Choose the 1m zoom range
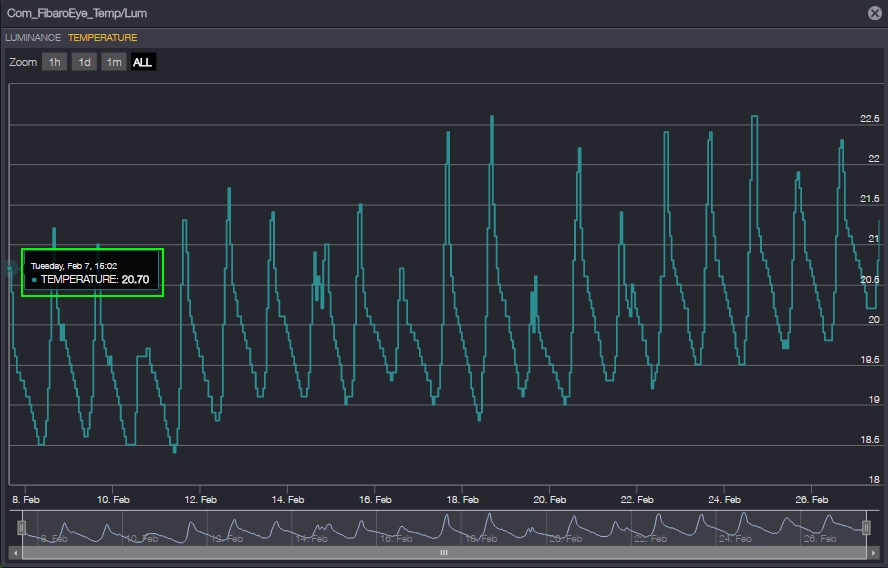Viewport: 888px width, 568px height. 114,62
